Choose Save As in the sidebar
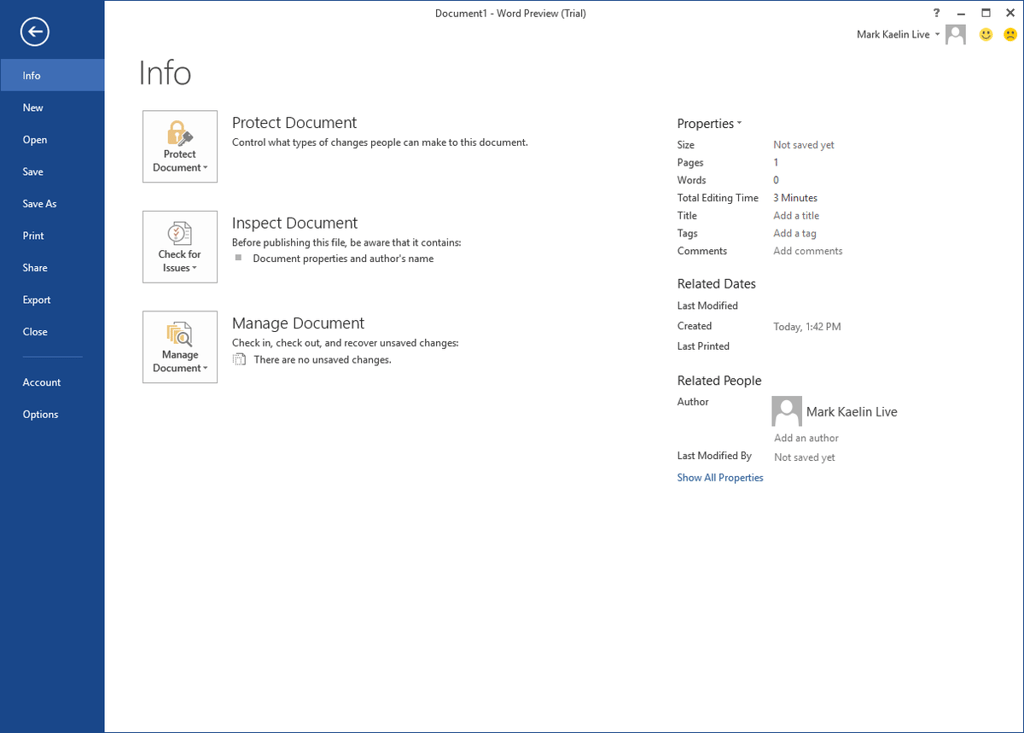Viewport: 1024px width, 733px height. click(x=52, y=203)
